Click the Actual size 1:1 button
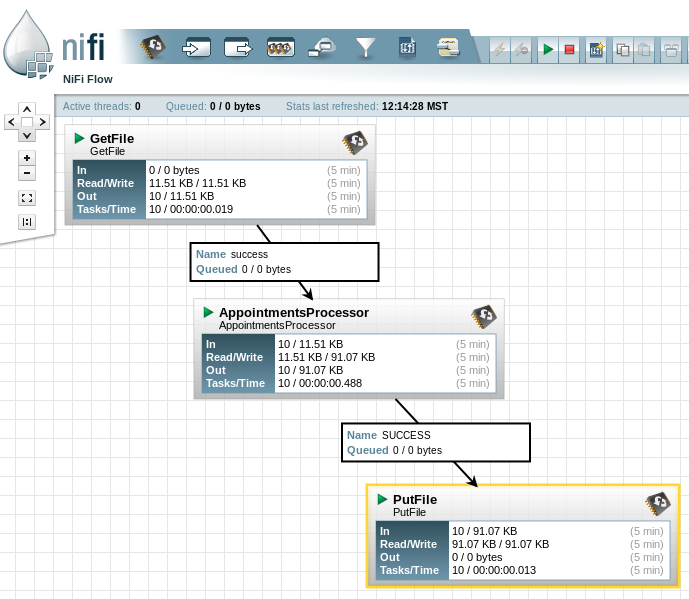 pyautogui.click(x=27, y=222)
